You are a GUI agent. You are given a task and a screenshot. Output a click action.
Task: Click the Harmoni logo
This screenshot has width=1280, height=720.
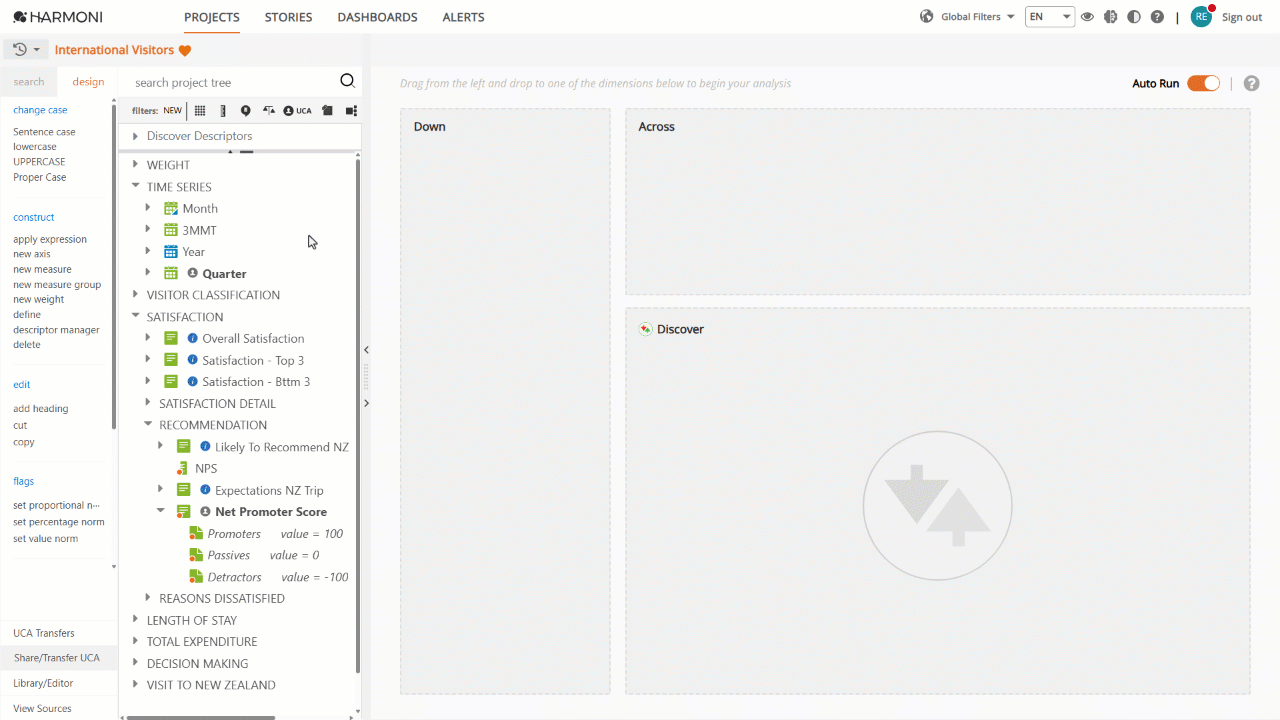pos(58,17)
